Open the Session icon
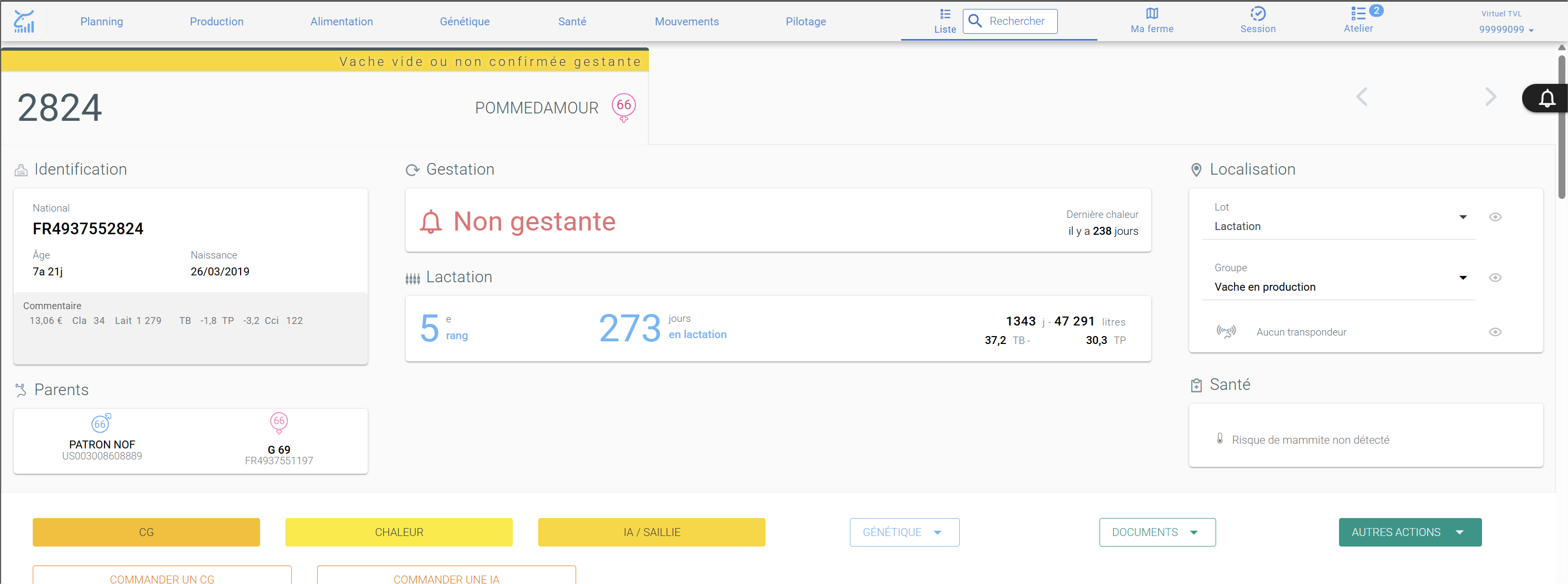1568x584 pixels. [x=1258, y=13]
